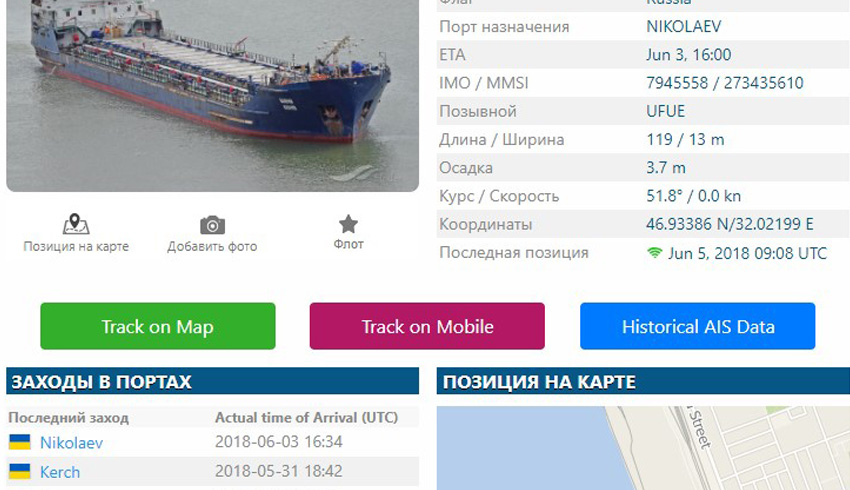Open Historical AIS Data
850x490 pixels.
pos(698,326)
